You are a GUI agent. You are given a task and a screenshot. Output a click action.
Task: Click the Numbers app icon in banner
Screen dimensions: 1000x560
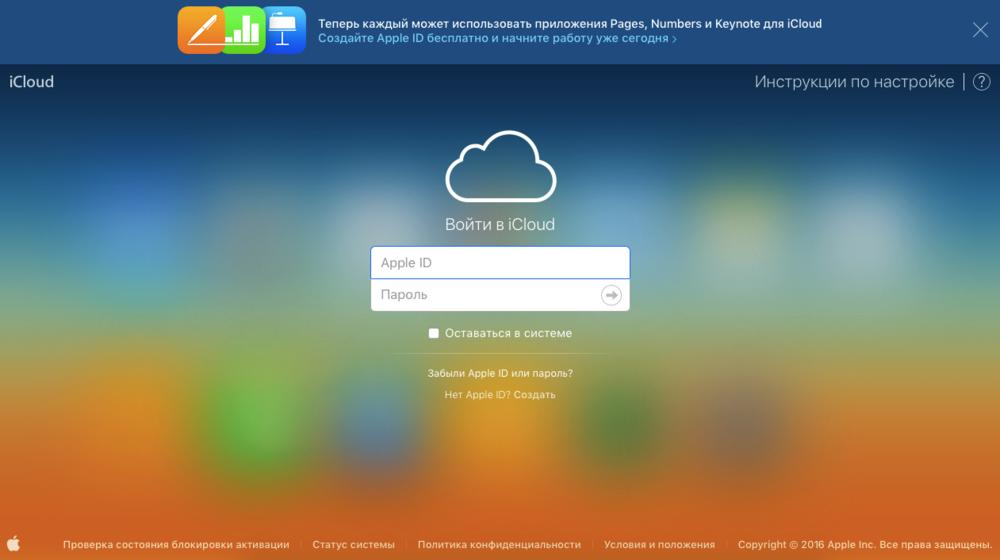pos(245,30)
